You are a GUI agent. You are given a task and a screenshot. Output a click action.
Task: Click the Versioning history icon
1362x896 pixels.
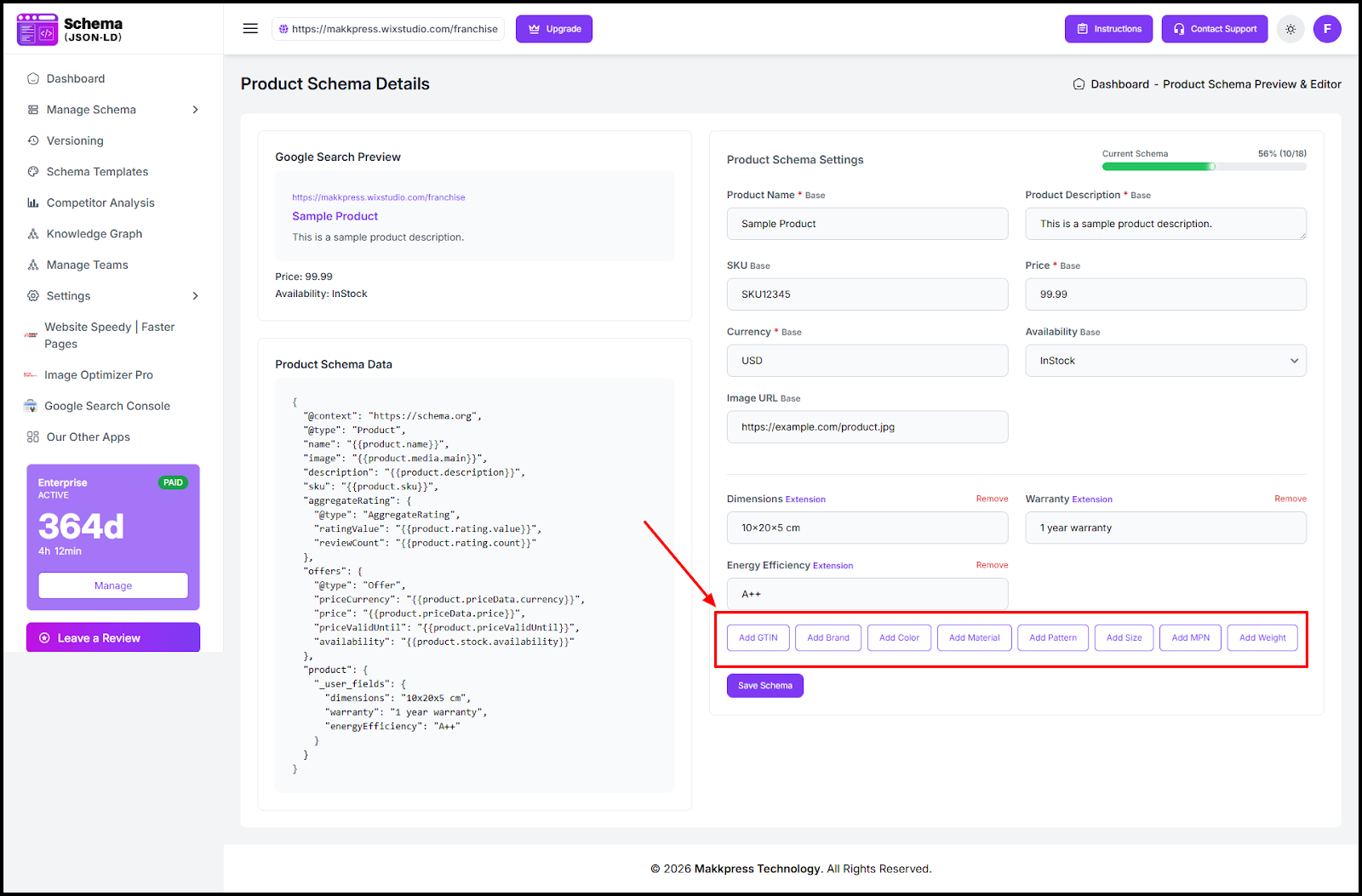tap(33, 140)
